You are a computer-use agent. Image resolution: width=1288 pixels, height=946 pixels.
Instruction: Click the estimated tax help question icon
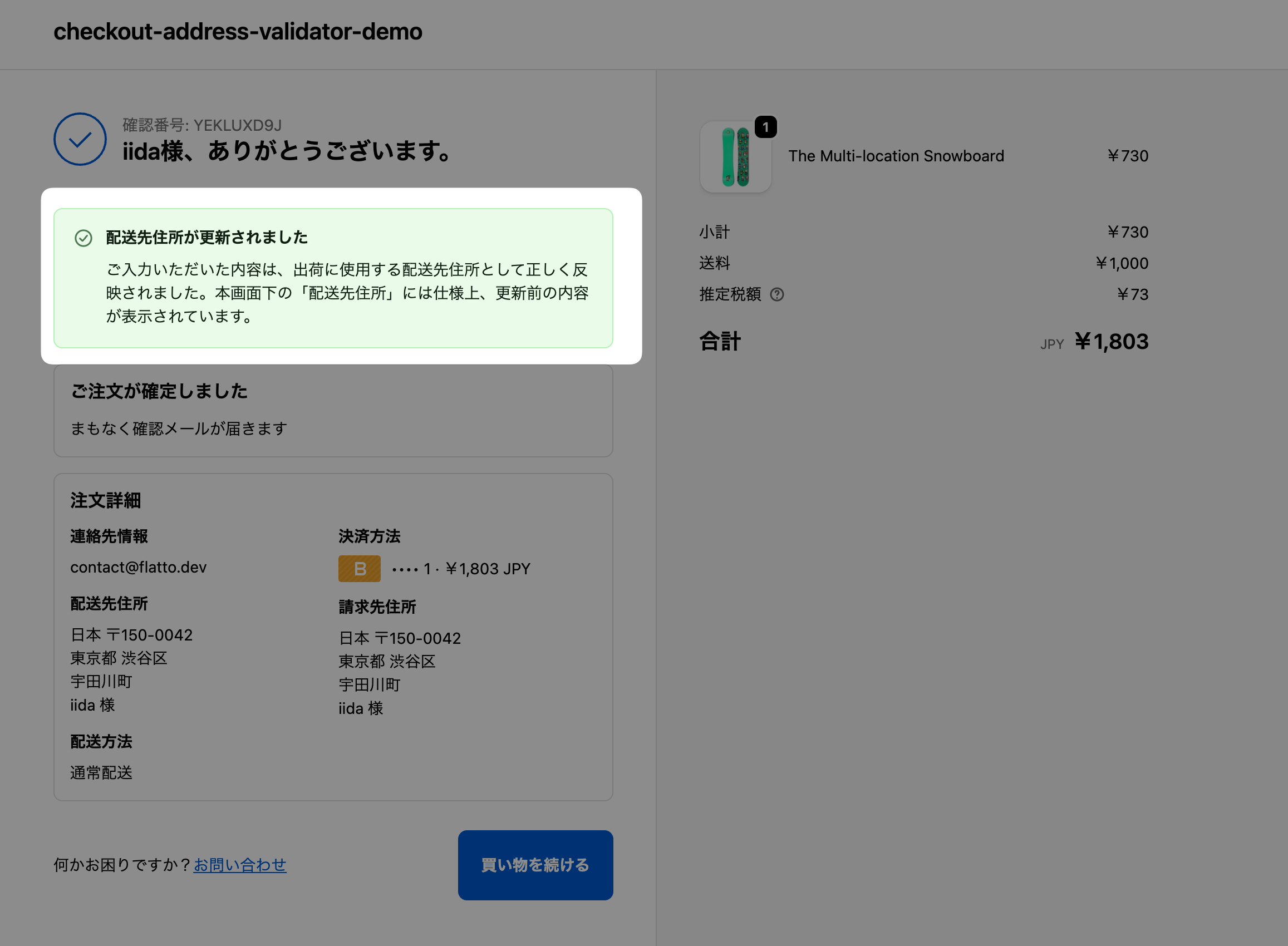[776, 294]
